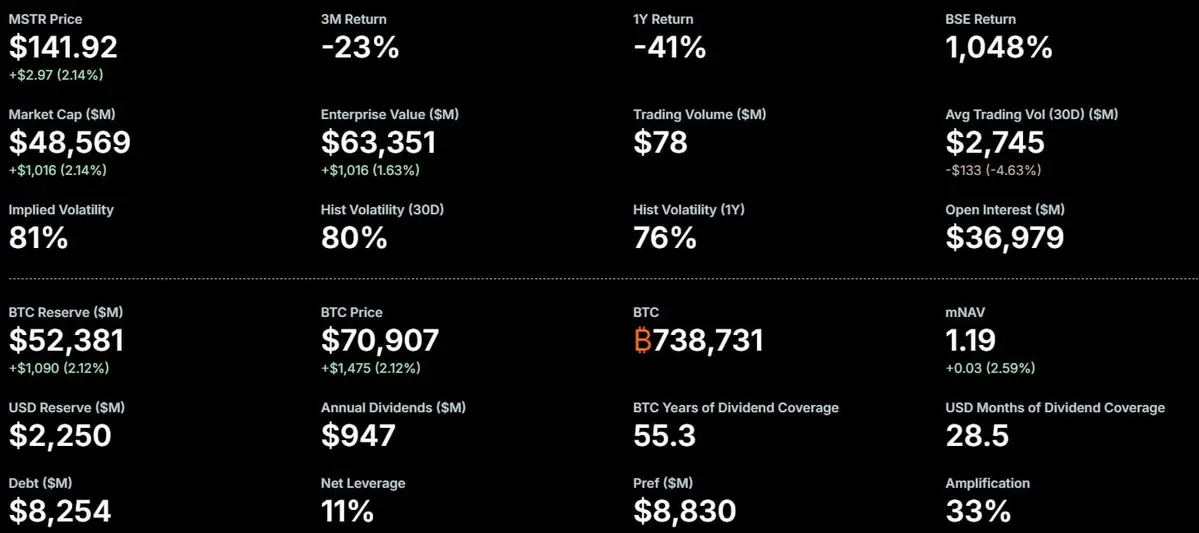
Task: Click Hist Volatility (1Y) value 76%
Action: click(664, 238)
